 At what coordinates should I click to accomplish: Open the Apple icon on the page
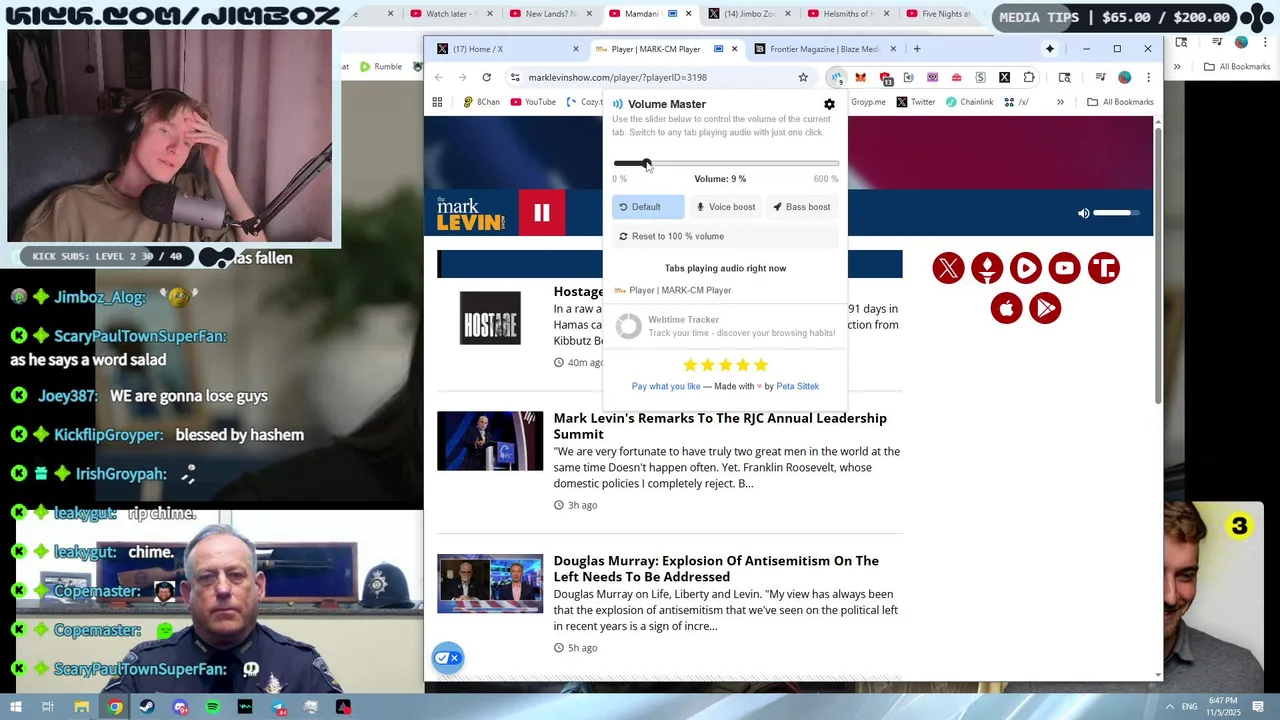coord(1007,308)
